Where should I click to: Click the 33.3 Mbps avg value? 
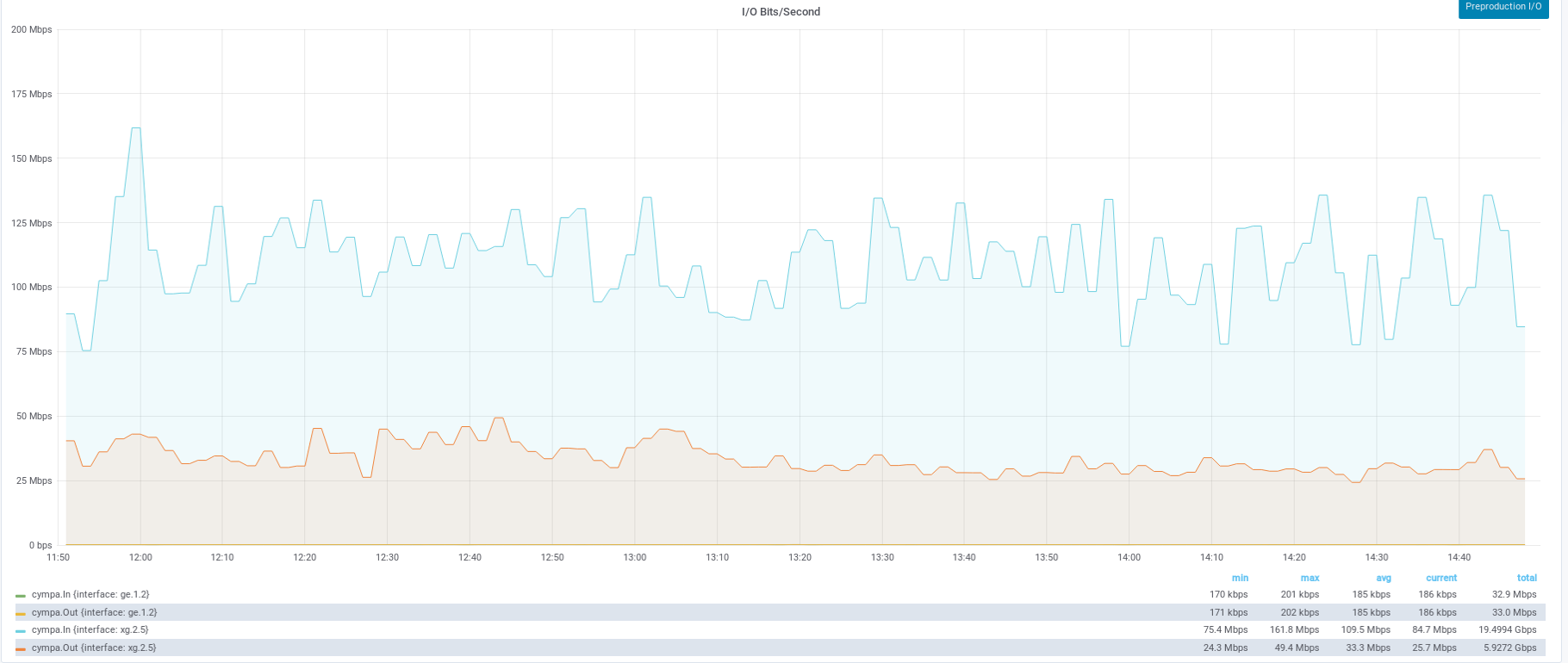[1368, 648]
